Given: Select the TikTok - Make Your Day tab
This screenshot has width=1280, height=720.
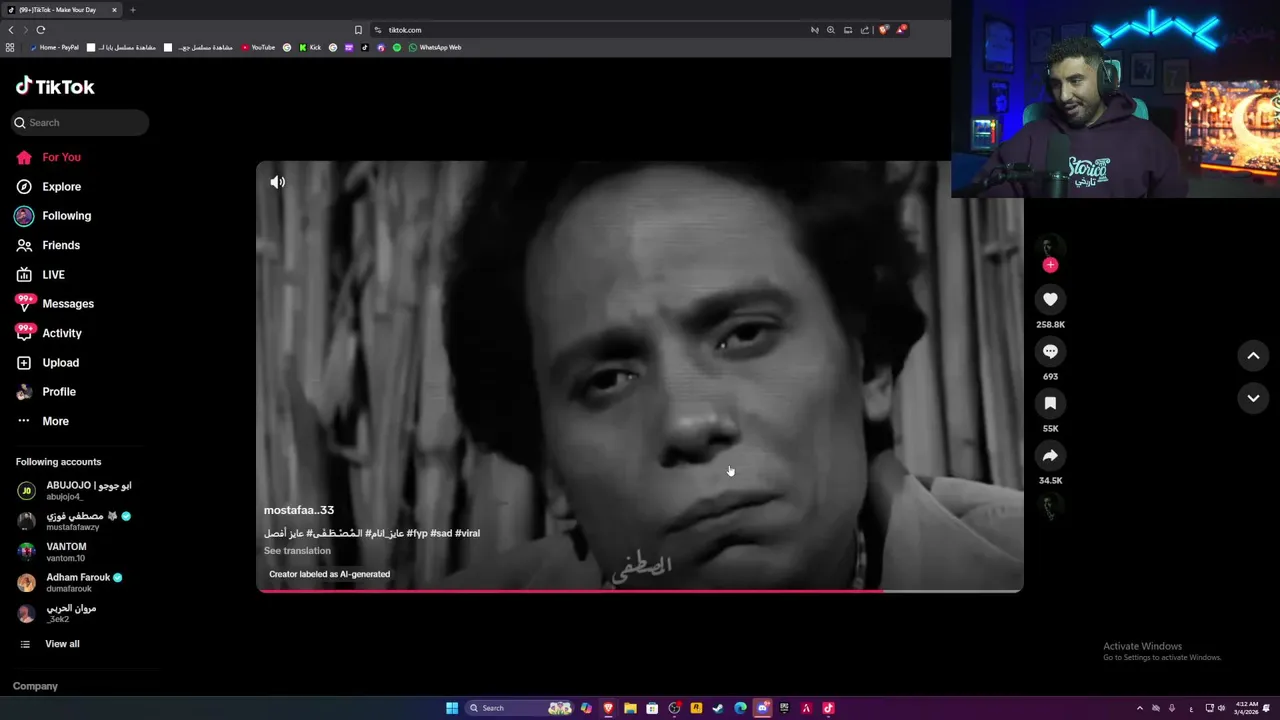Looking at the screenshot, I should point(62,10).
